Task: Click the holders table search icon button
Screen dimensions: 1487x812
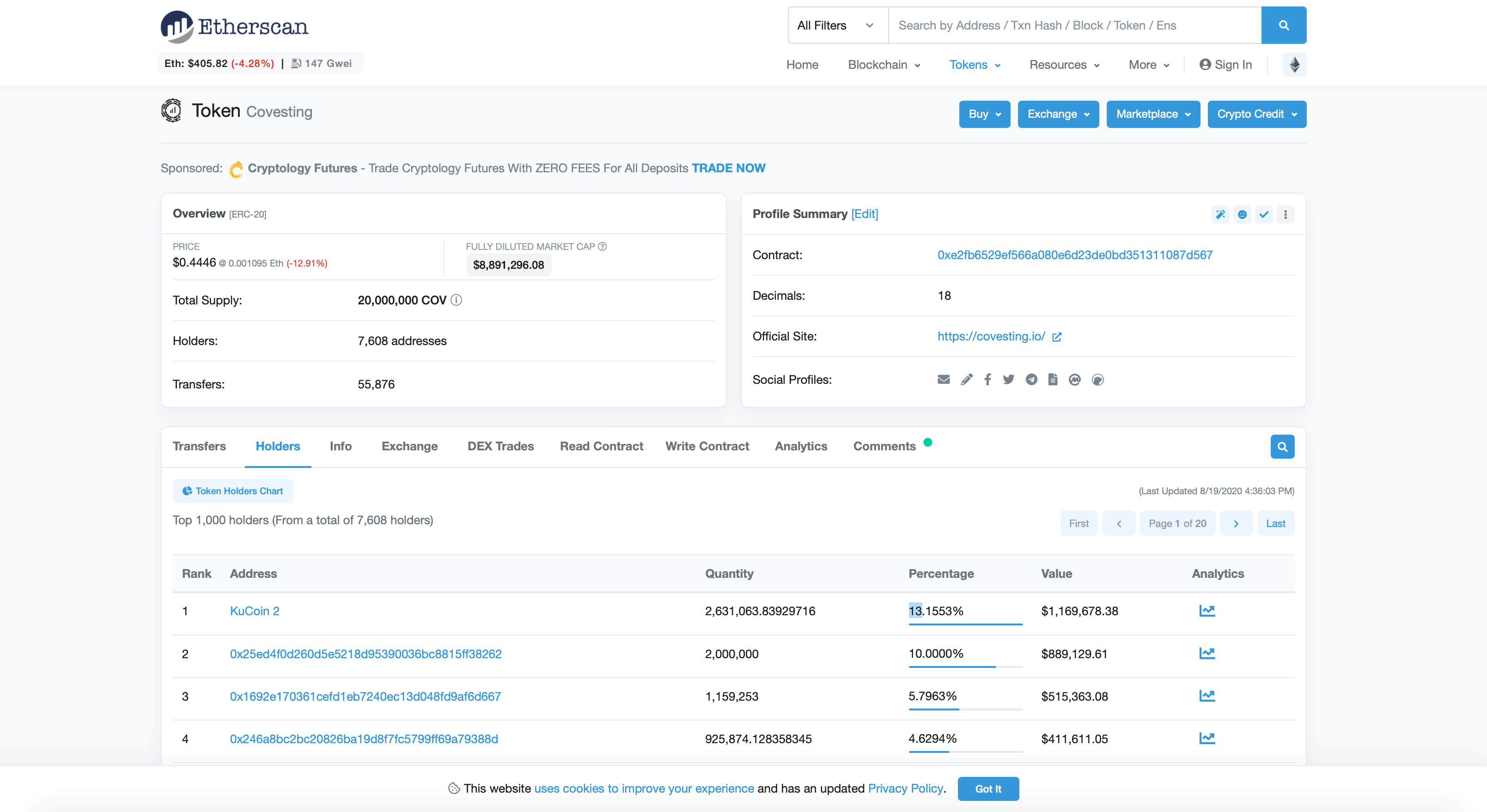Action: (x=1283, y=447)
